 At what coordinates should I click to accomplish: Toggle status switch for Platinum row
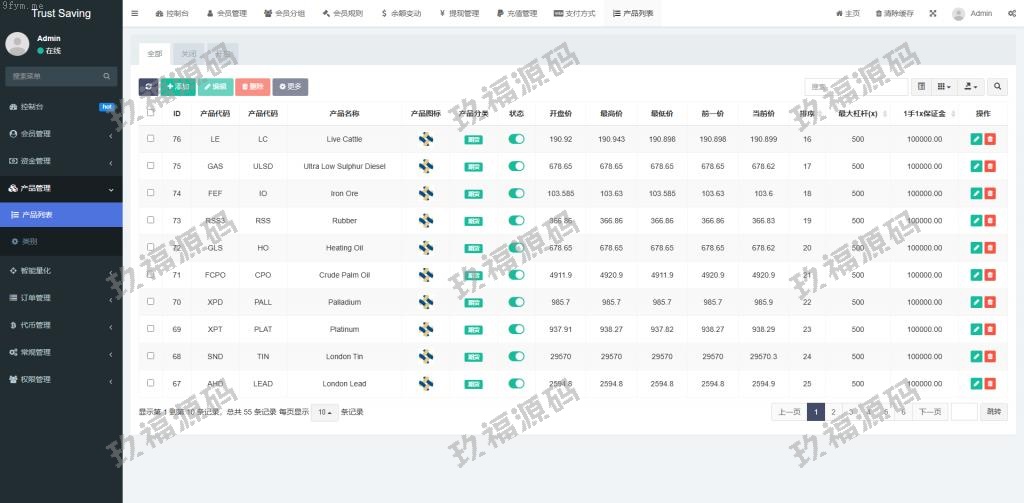[516, 329]
